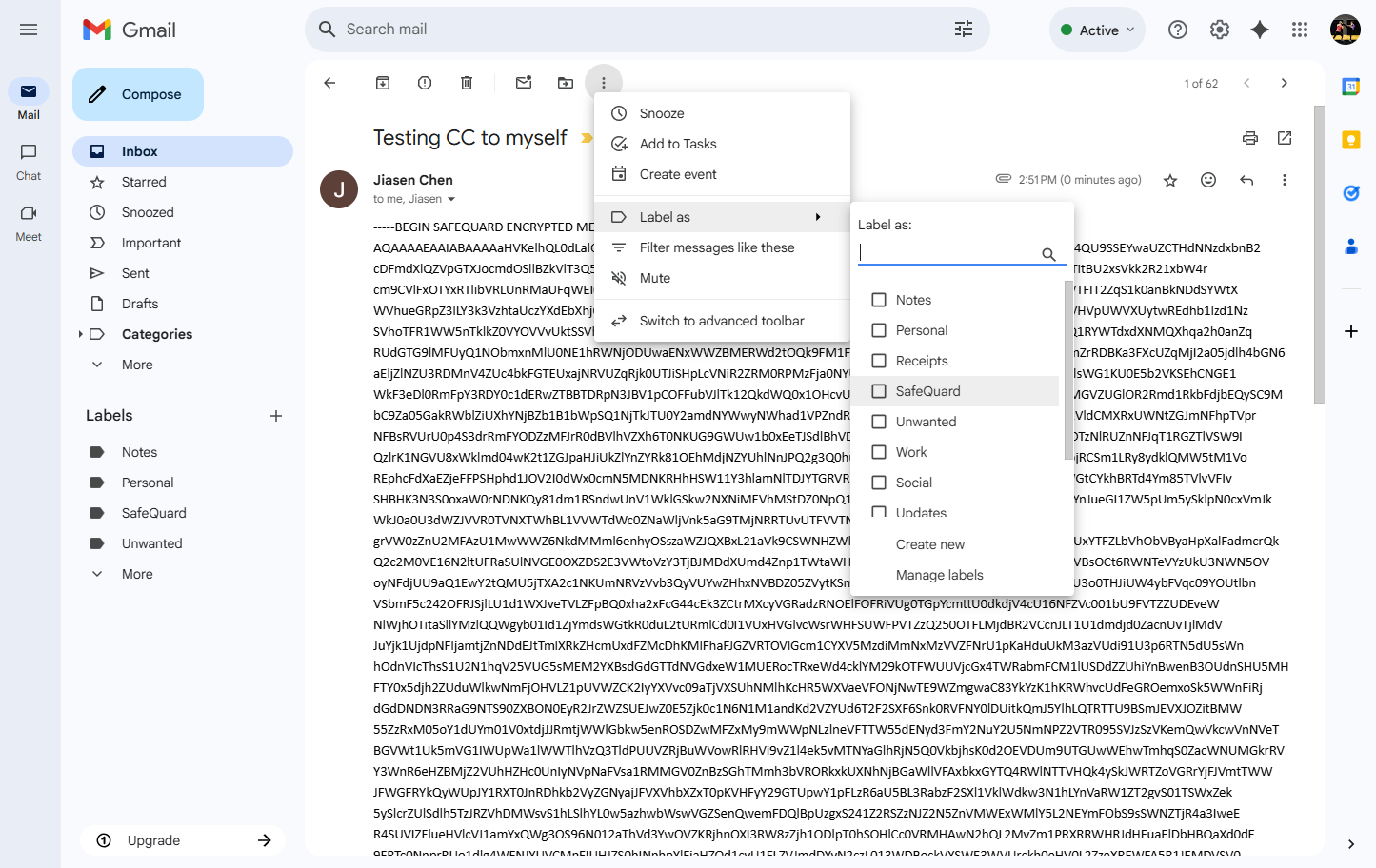Image resolution: width=1376 pixels, height=868 pixels.
Task: Choose Create event menu item
Action: 722,174
